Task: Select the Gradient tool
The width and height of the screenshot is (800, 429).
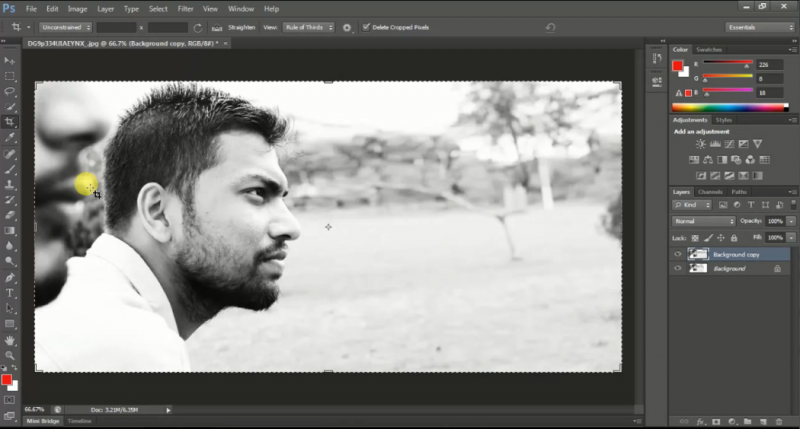Action: (10, 231)
